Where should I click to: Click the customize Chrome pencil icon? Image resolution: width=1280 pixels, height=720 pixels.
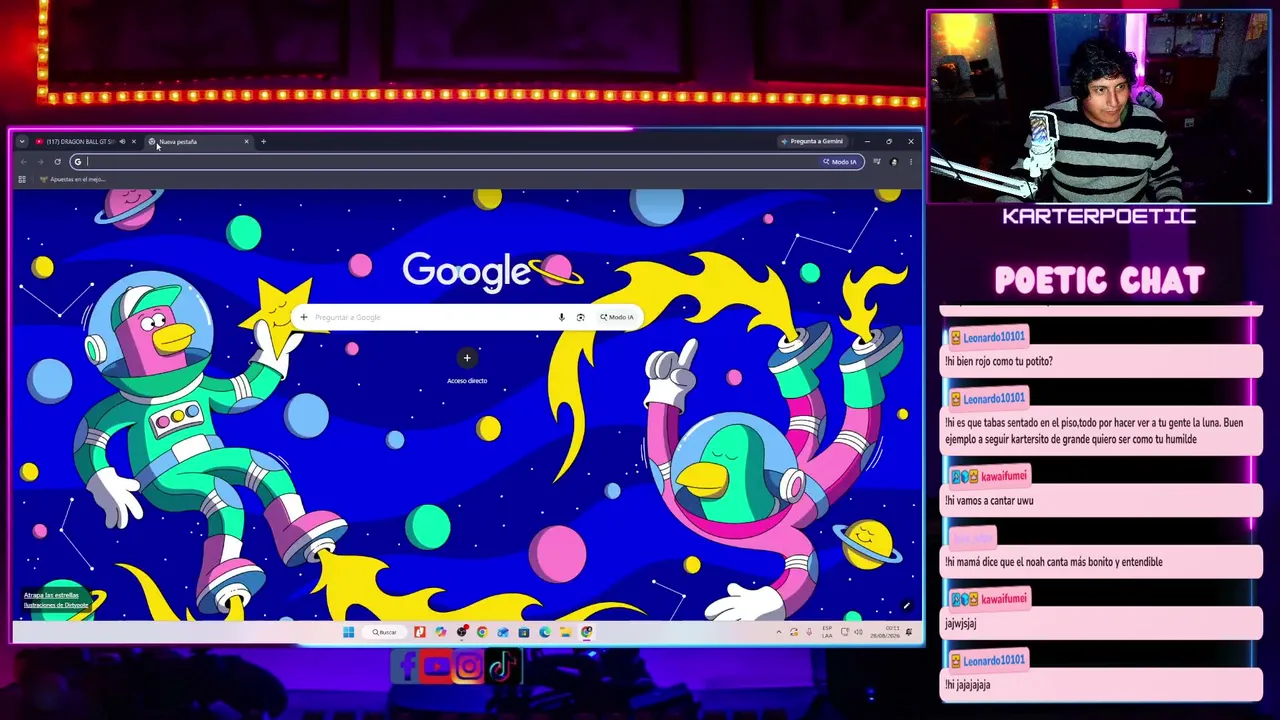coord(906,606)
